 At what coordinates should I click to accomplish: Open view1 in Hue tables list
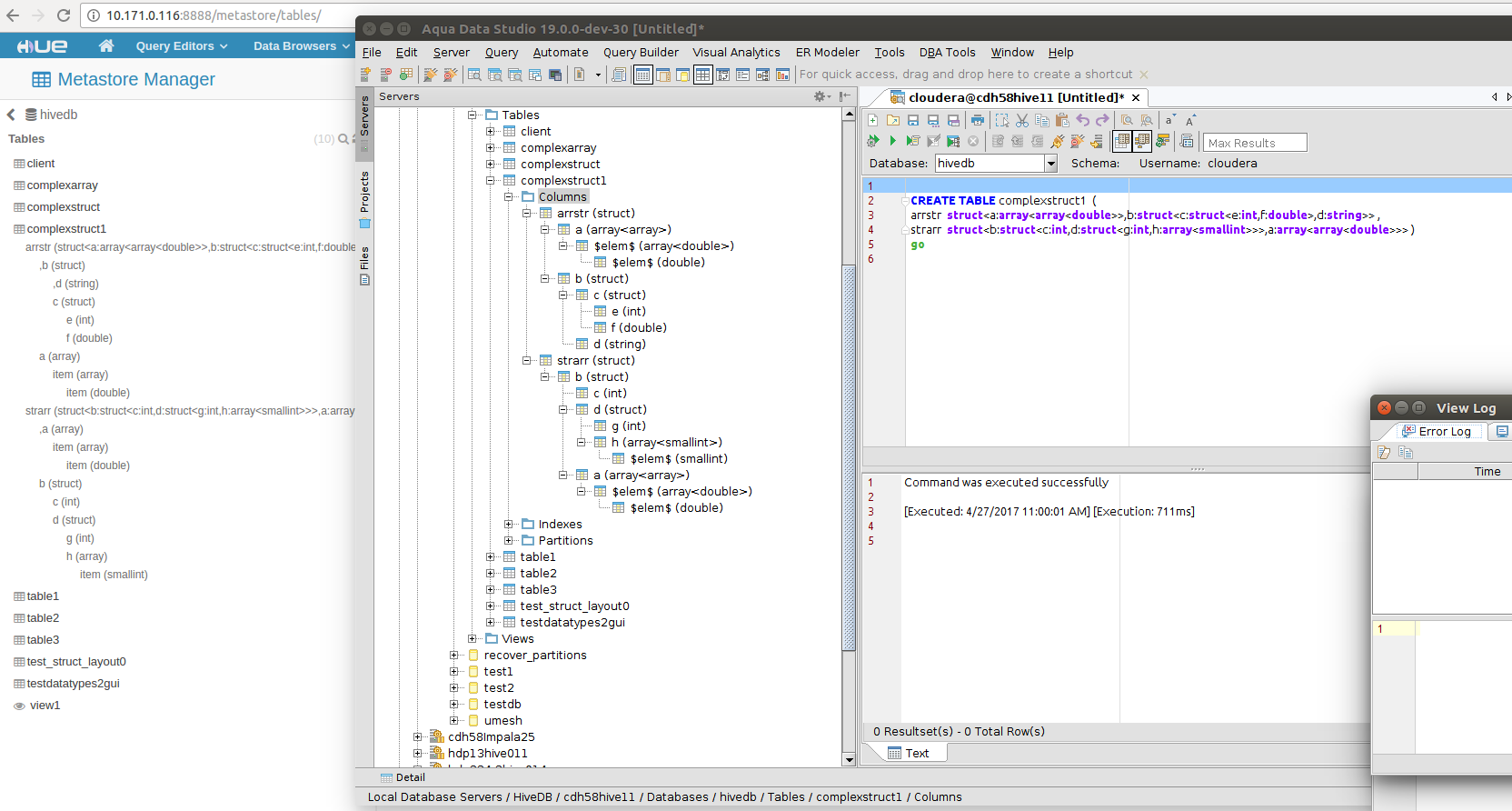[x=45, y=706]
